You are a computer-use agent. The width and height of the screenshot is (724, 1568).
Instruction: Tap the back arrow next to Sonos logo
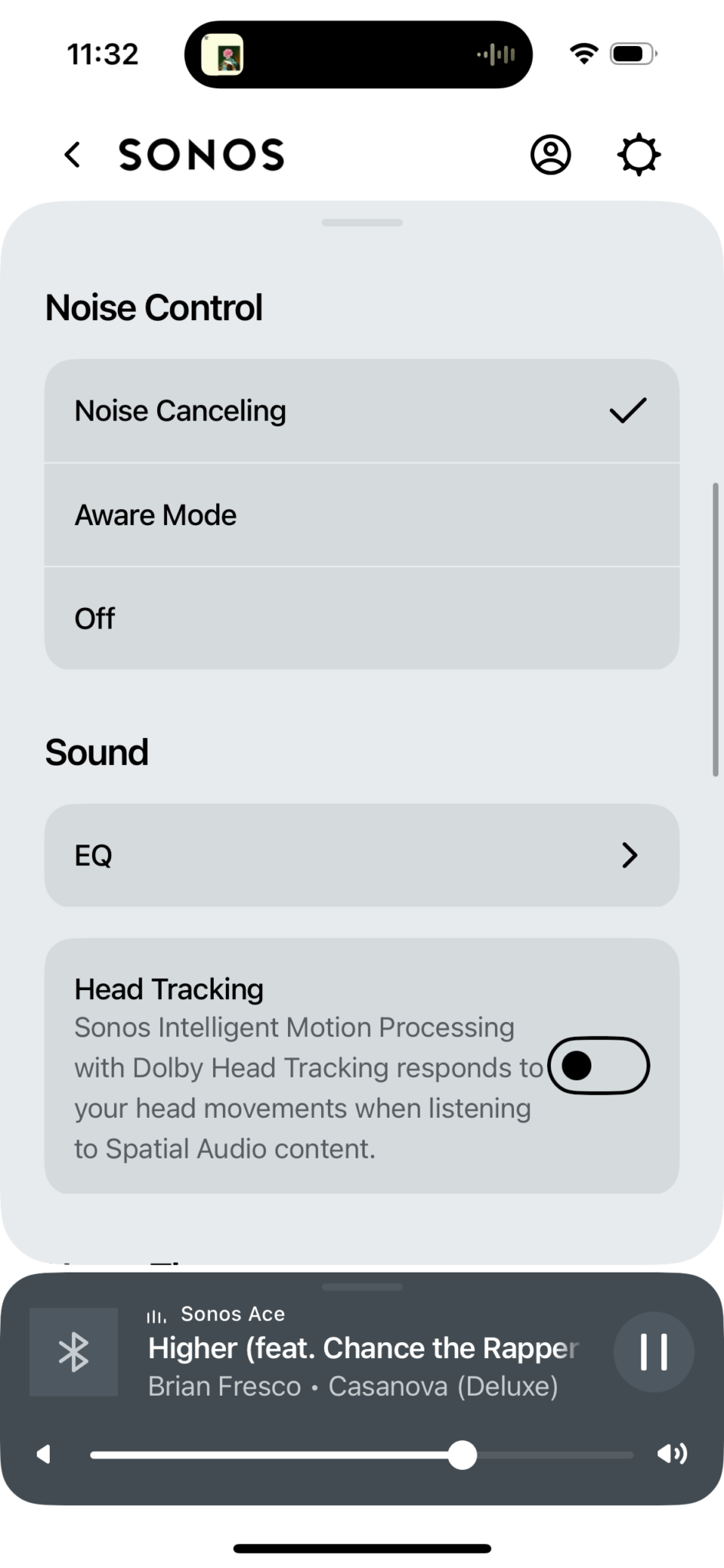(x=73, y=155)
